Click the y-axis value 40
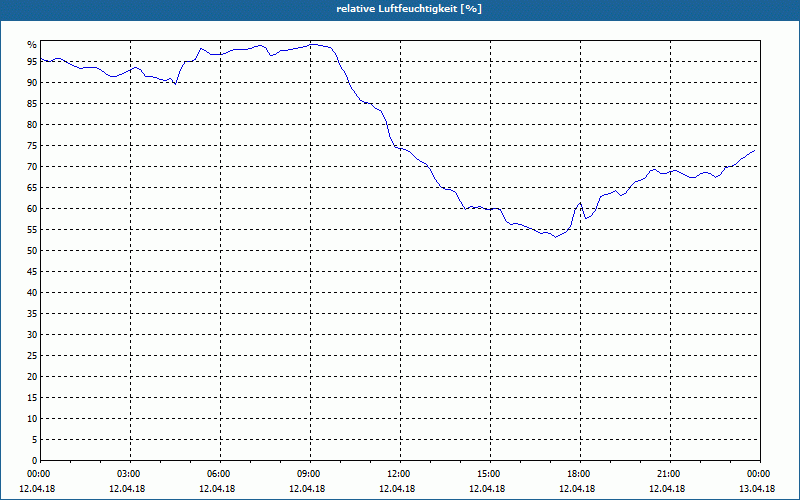 (x=32, y=293)
